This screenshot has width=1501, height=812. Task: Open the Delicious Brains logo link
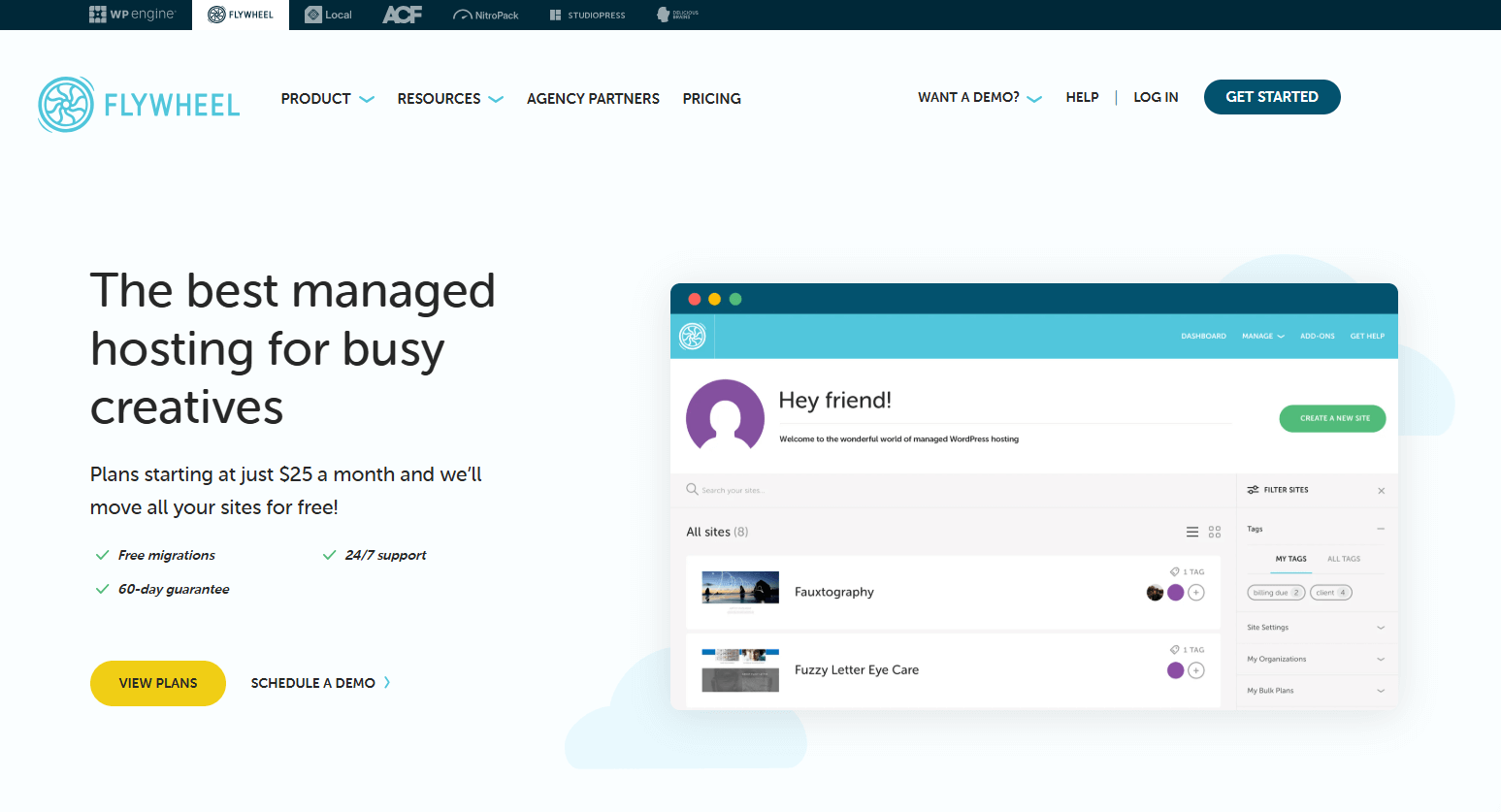(677, 15)
